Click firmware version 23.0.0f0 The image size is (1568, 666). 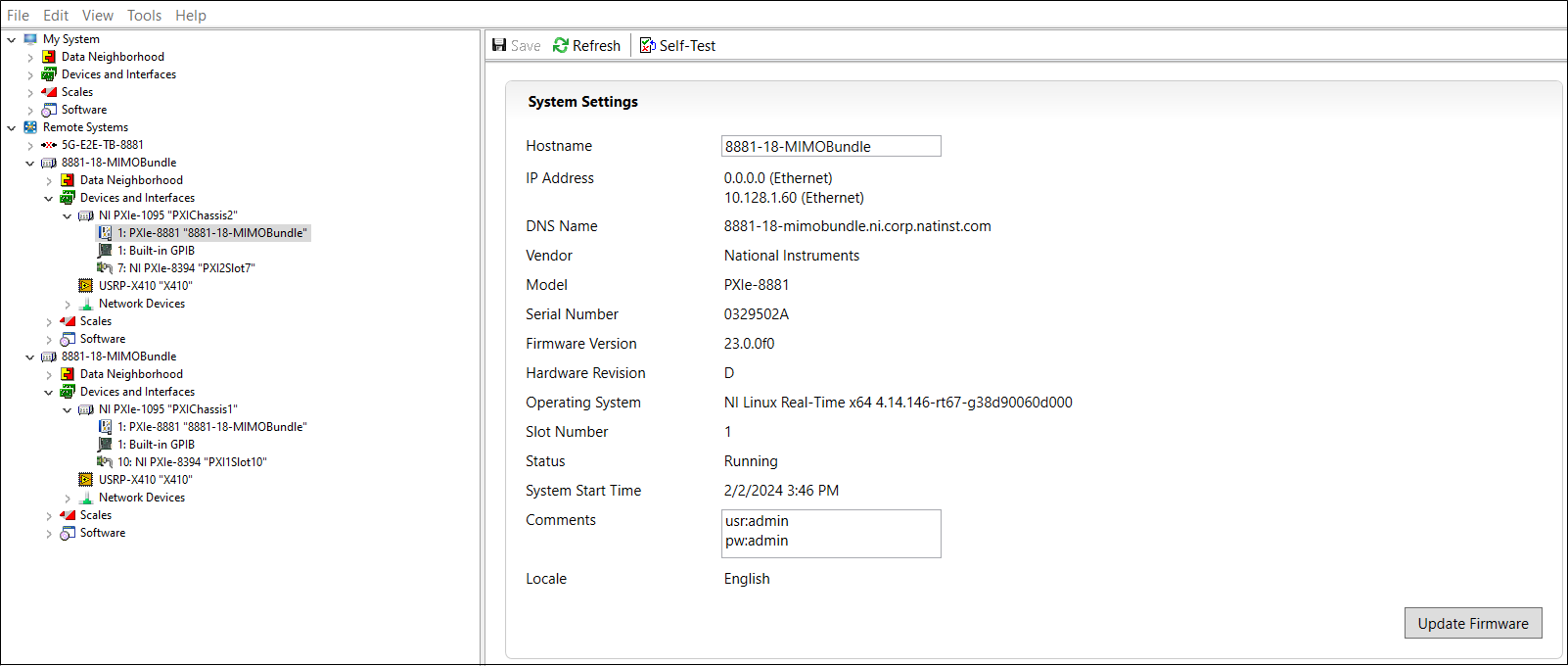coord(749,344)
